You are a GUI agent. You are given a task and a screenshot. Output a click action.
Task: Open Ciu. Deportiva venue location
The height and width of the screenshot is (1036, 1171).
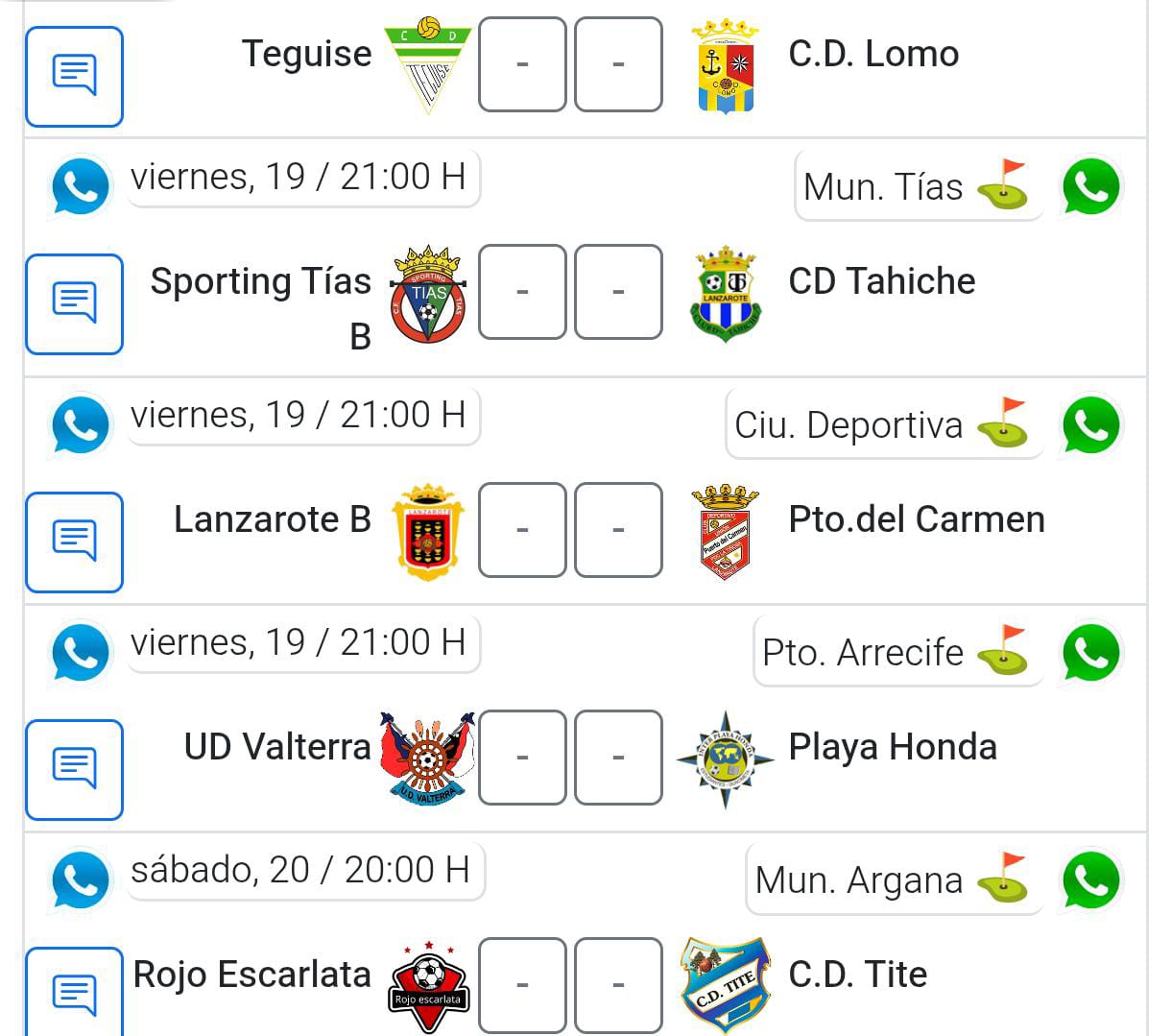pos(884,425)
